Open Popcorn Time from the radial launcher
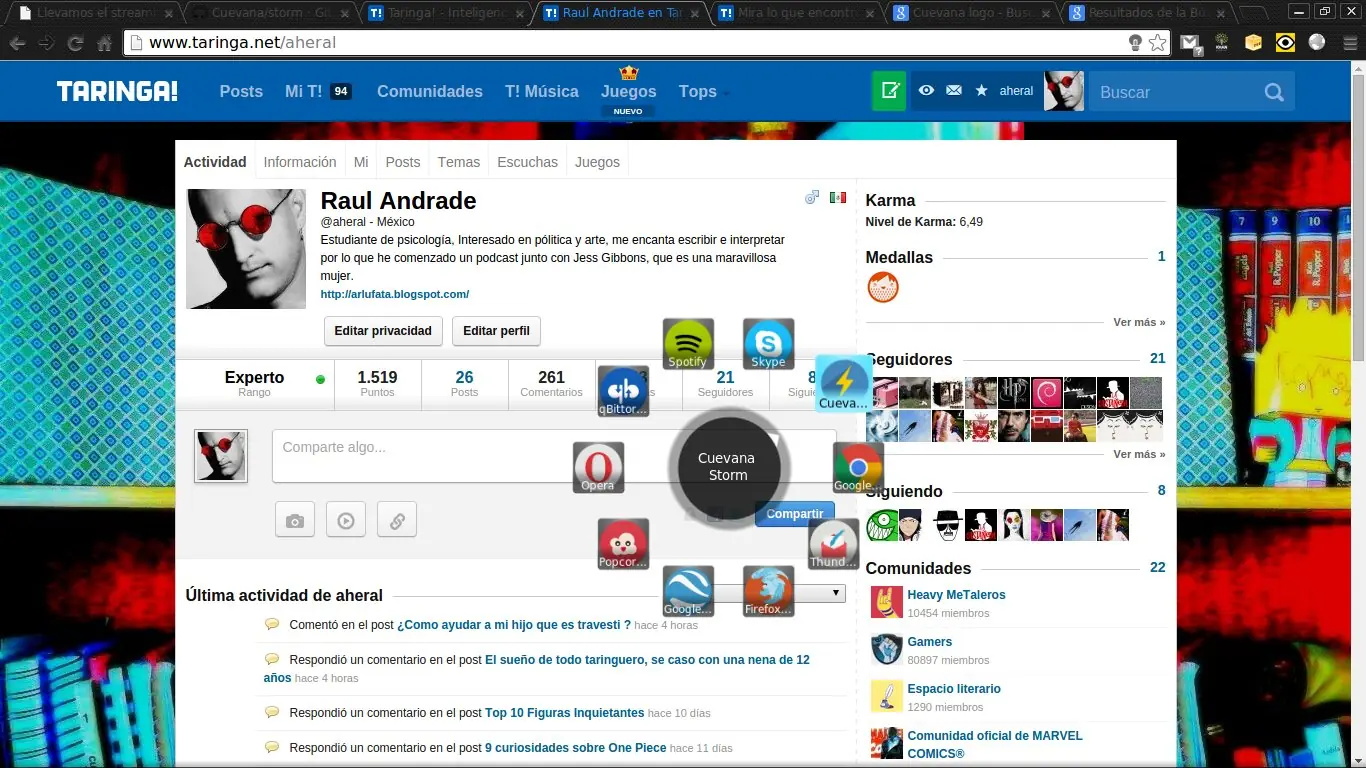The height and width of the screenshot is (768, 1366). (x=623, y=544)
